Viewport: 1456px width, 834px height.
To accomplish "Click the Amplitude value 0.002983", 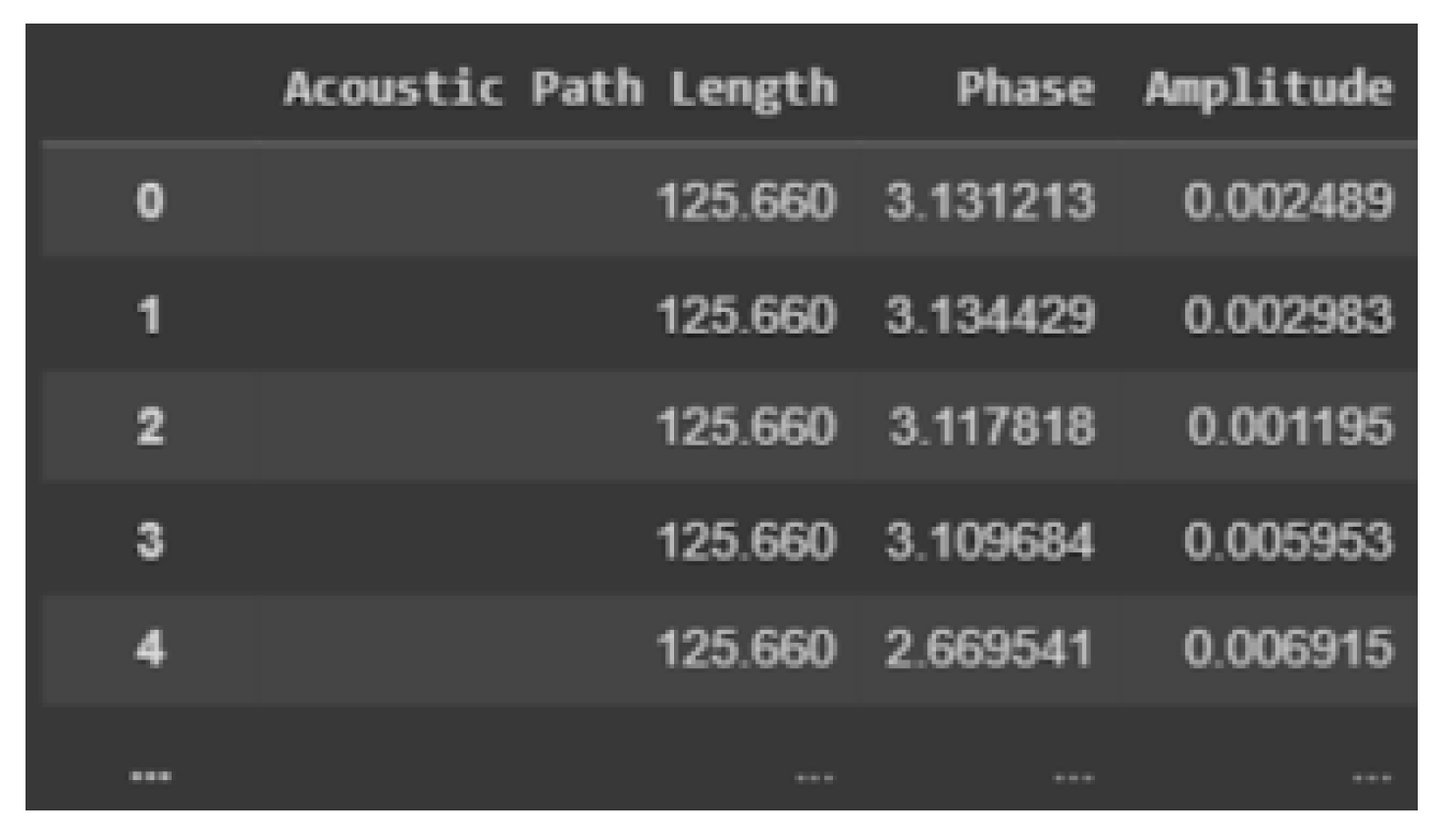I will click(1289, 316).
